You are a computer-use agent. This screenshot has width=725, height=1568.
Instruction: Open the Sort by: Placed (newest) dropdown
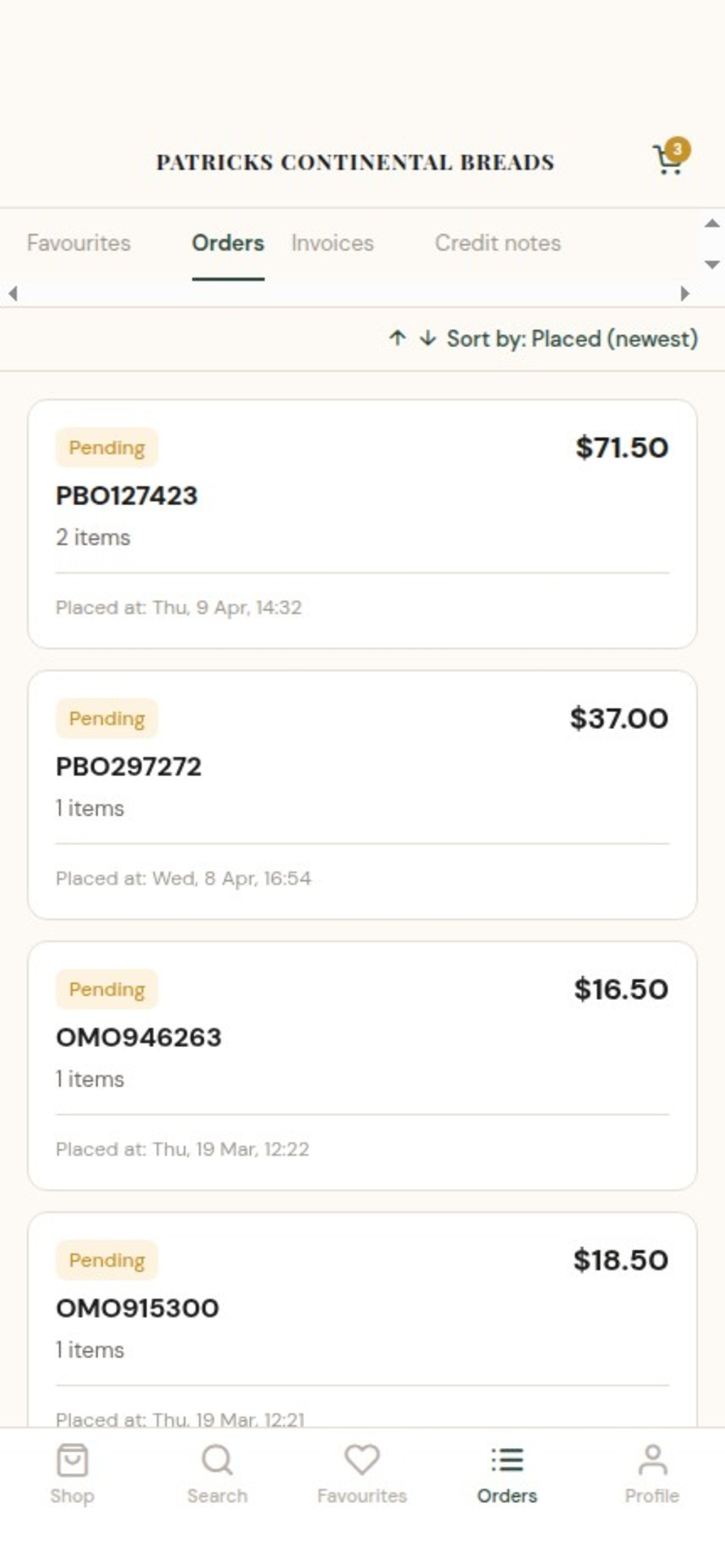543,339
